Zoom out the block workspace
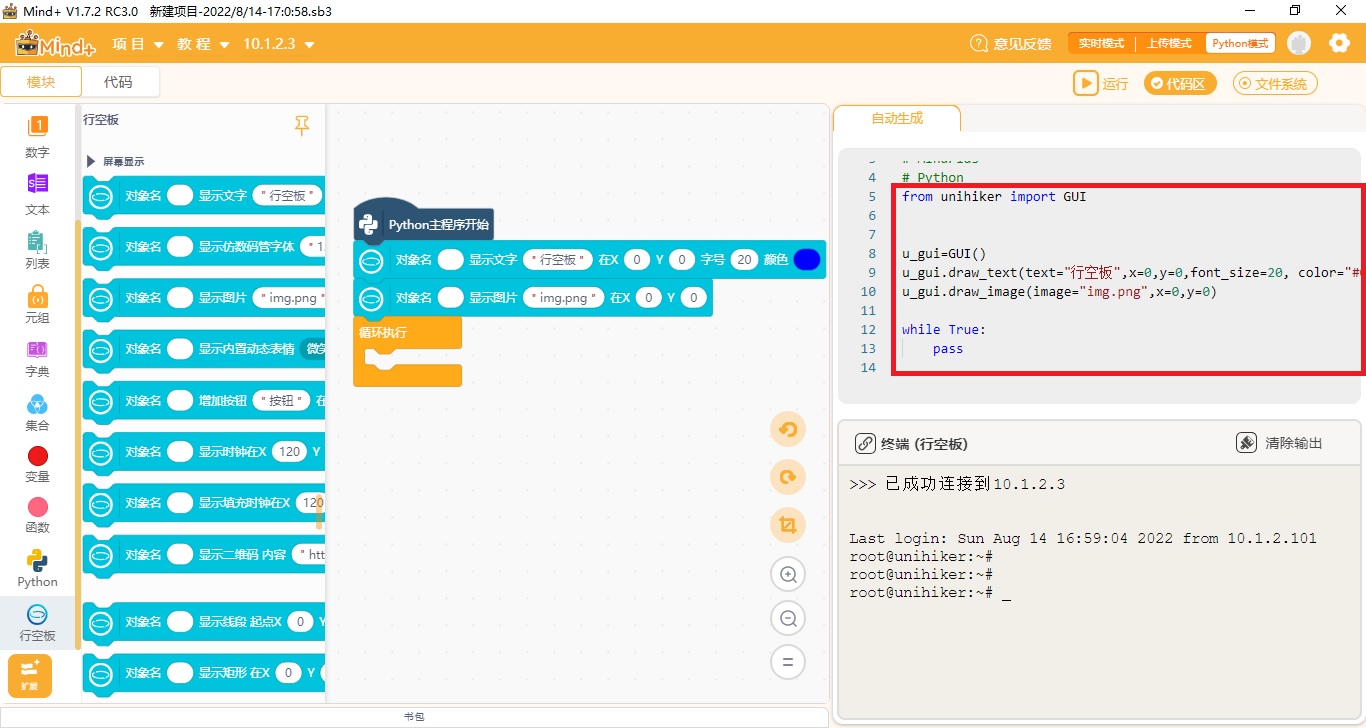This screenshot has width=1366, height=728. [788, 618]
